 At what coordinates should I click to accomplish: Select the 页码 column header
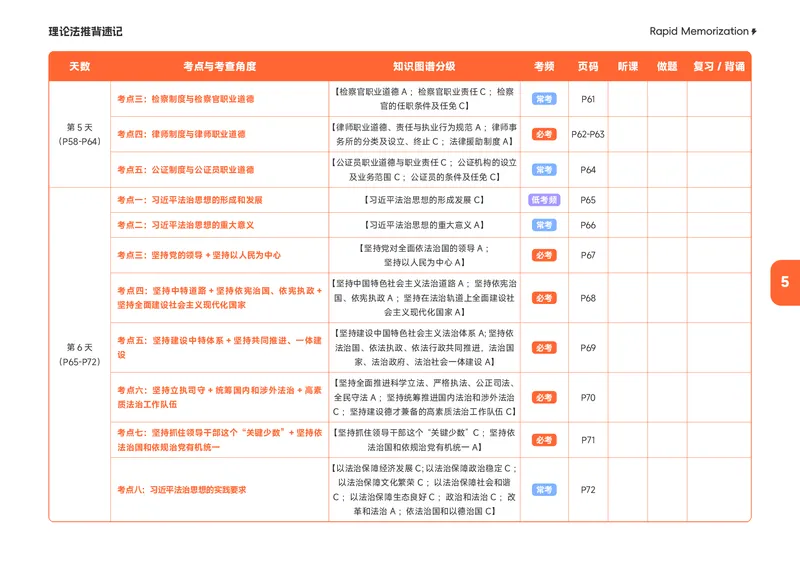pyautogui.click(x=588, y=66)
